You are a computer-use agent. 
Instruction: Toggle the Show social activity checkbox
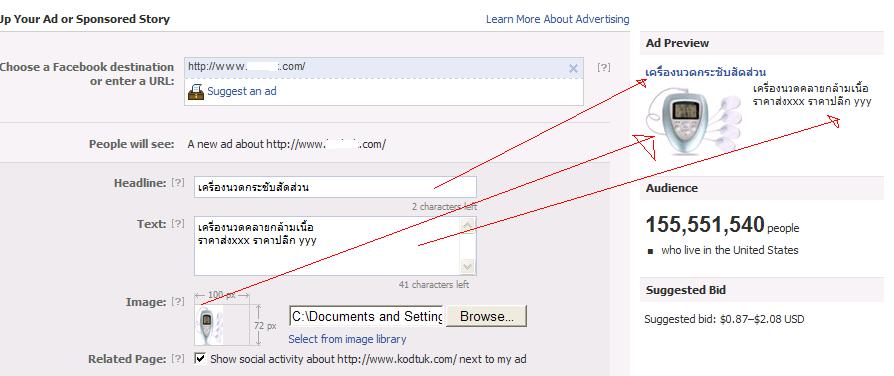(200, 358)
